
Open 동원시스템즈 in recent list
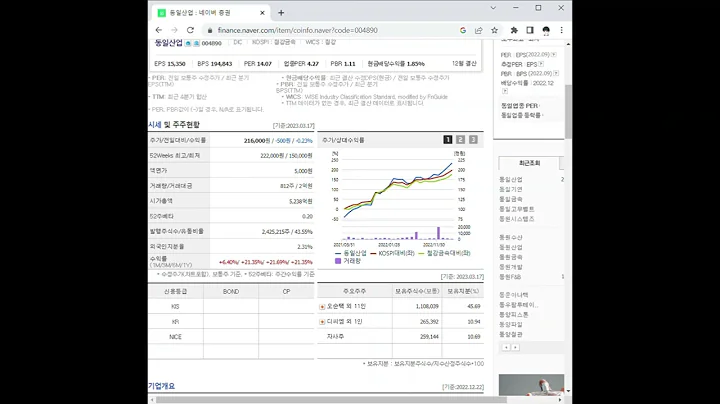click(x=517, y=219)
